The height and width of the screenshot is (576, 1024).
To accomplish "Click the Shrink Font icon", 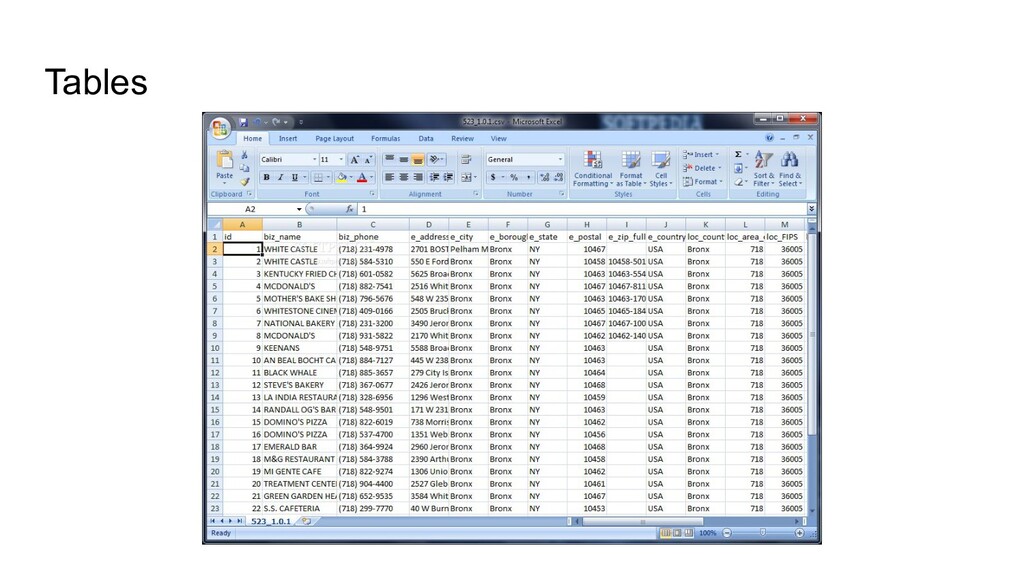I will tap(368, 159).
